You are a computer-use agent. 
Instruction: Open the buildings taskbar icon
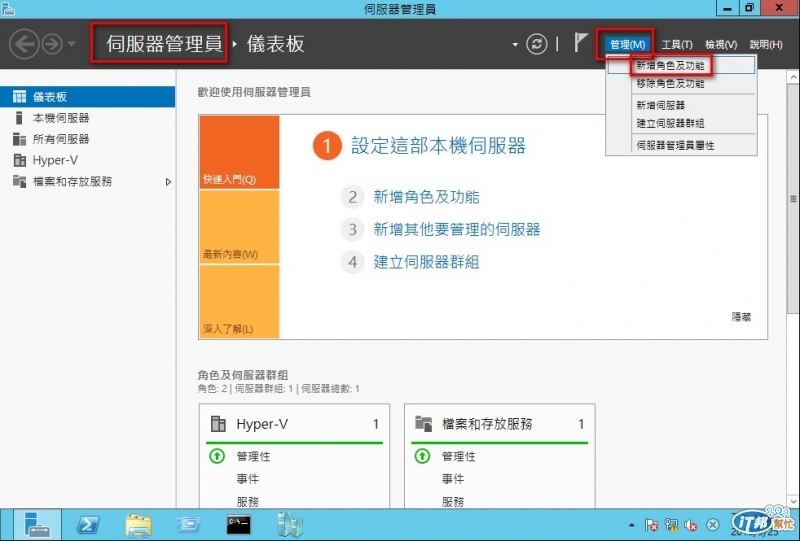(290, 525)
